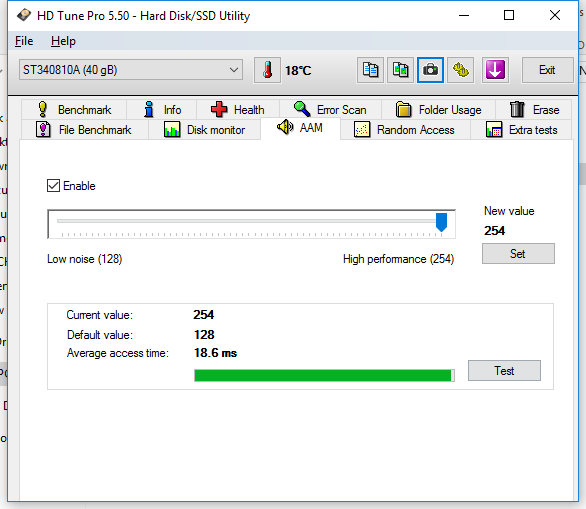The width and height of the screenshot is (586, 509).
Task: Click the 18°C temperature reading
Action: coord(298,71)
